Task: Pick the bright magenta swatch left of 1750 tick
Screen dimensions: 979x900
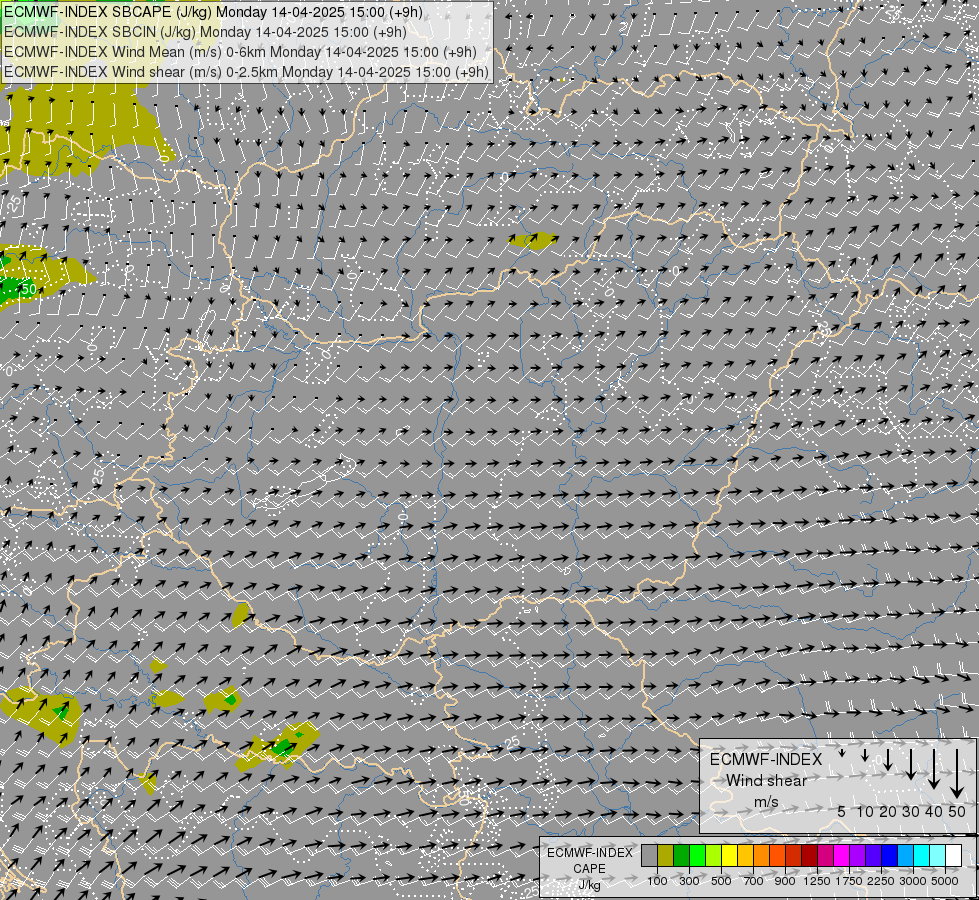Action: [x=842, y=856]
